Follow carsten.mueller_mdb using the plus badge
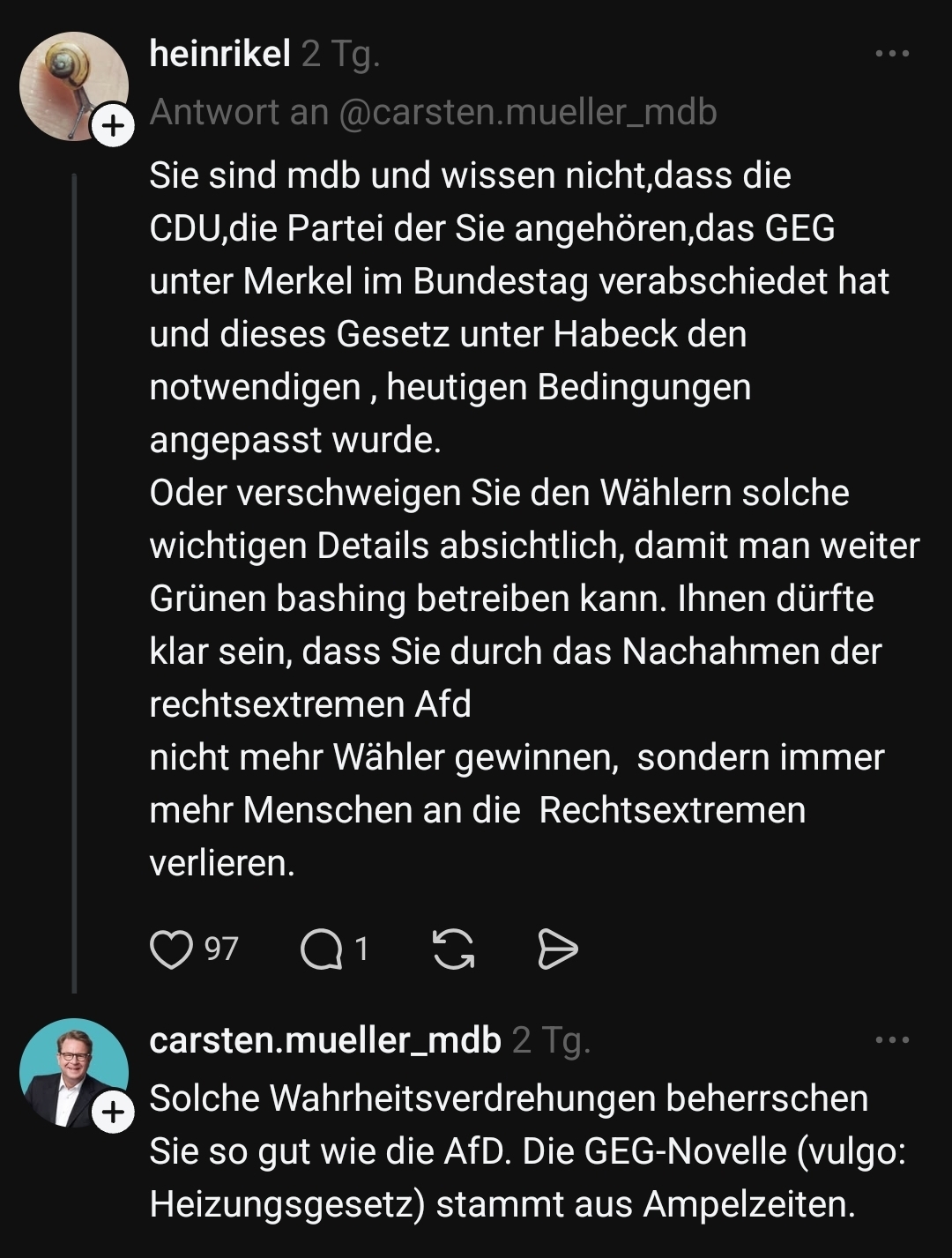This screenshot has height=1258, width=952. pyautogui.click(x=113, y=1113)
